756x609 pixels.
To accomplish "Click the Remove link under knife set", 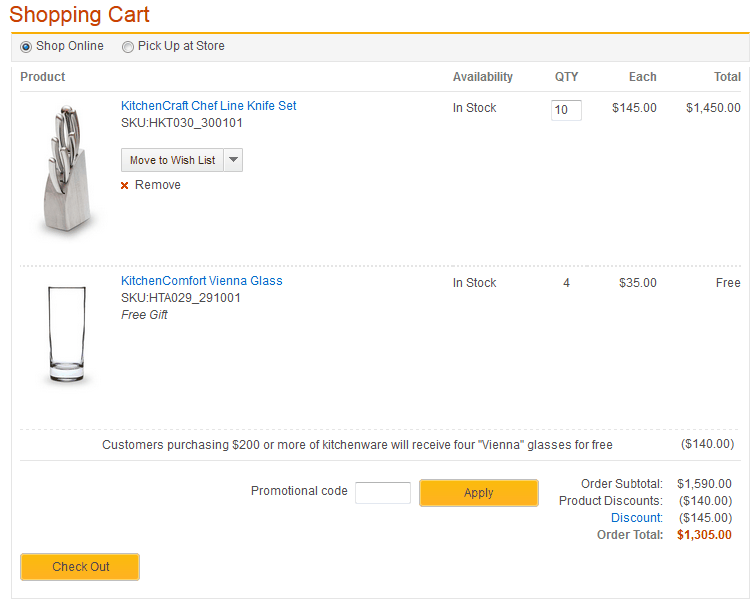I will [158, 185].
